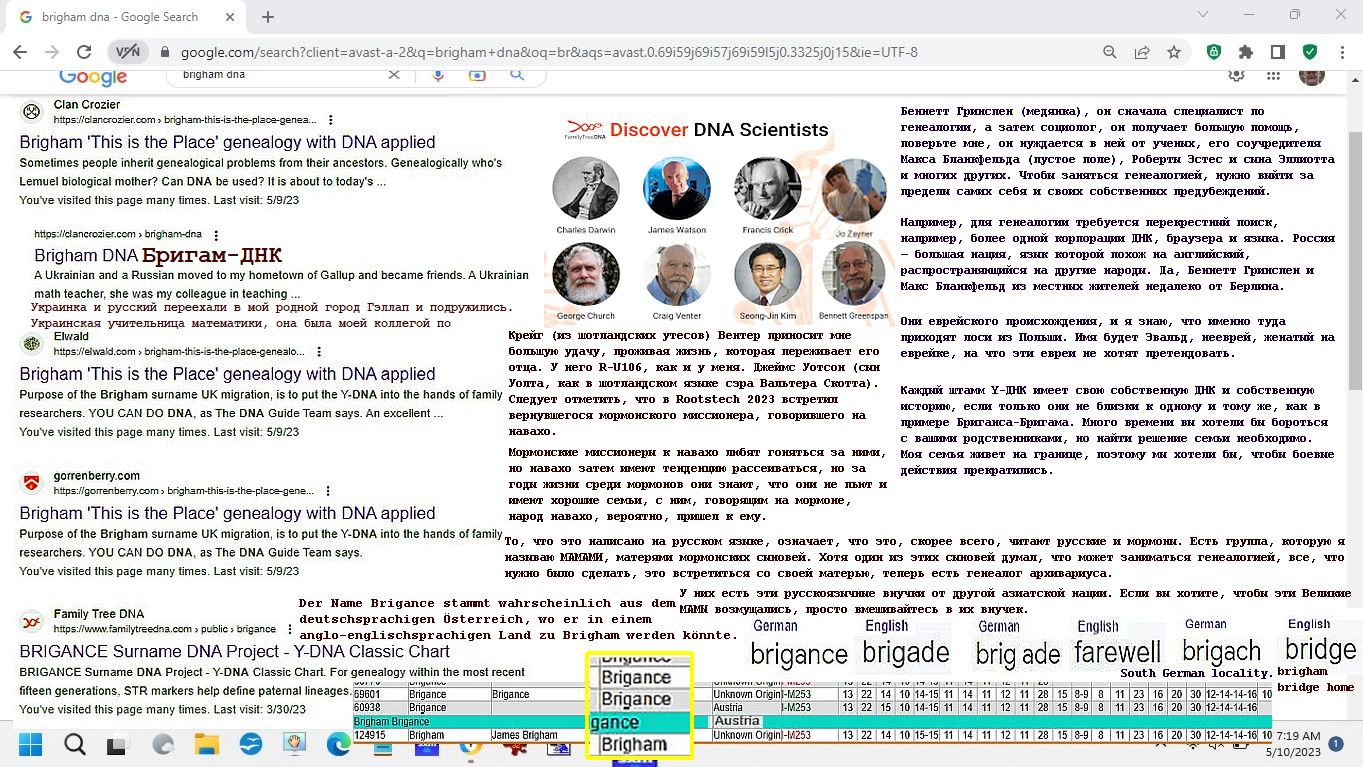Clear the Google search box

[x=394, y=75]
